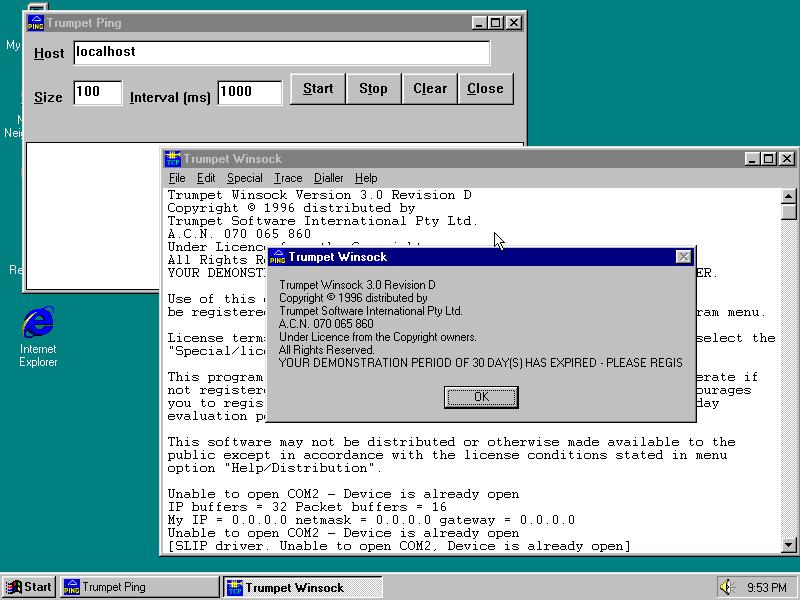800x600 pixels.
Task: Clear the ping output in Trumpet Ping
Action: tap(430, 89)
